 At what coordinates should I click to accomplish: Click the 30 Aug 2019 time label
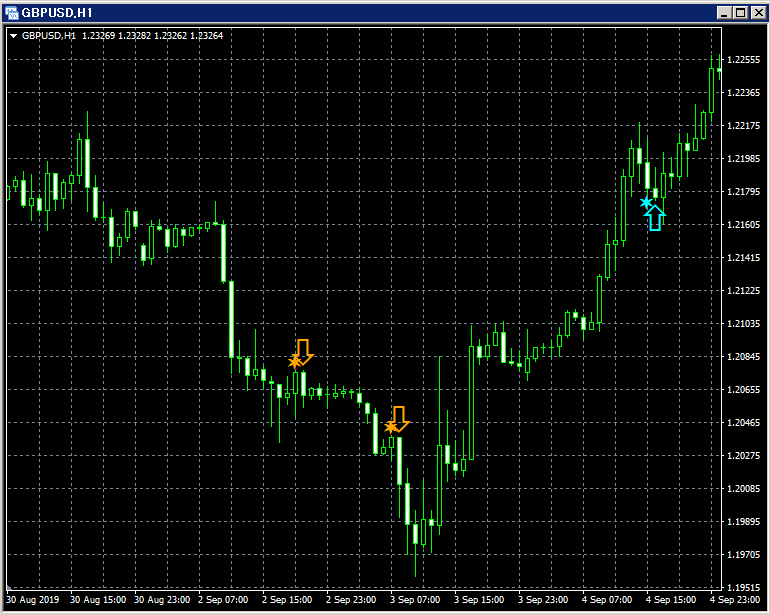[x=32, y=600]
